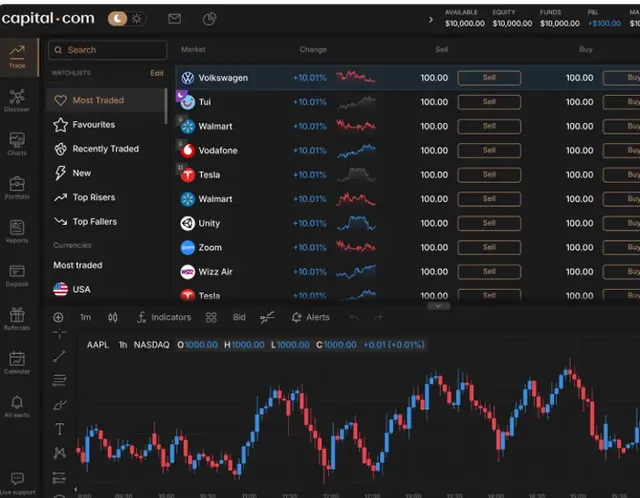Open Calendar in left sidebar

pos(17,362)
